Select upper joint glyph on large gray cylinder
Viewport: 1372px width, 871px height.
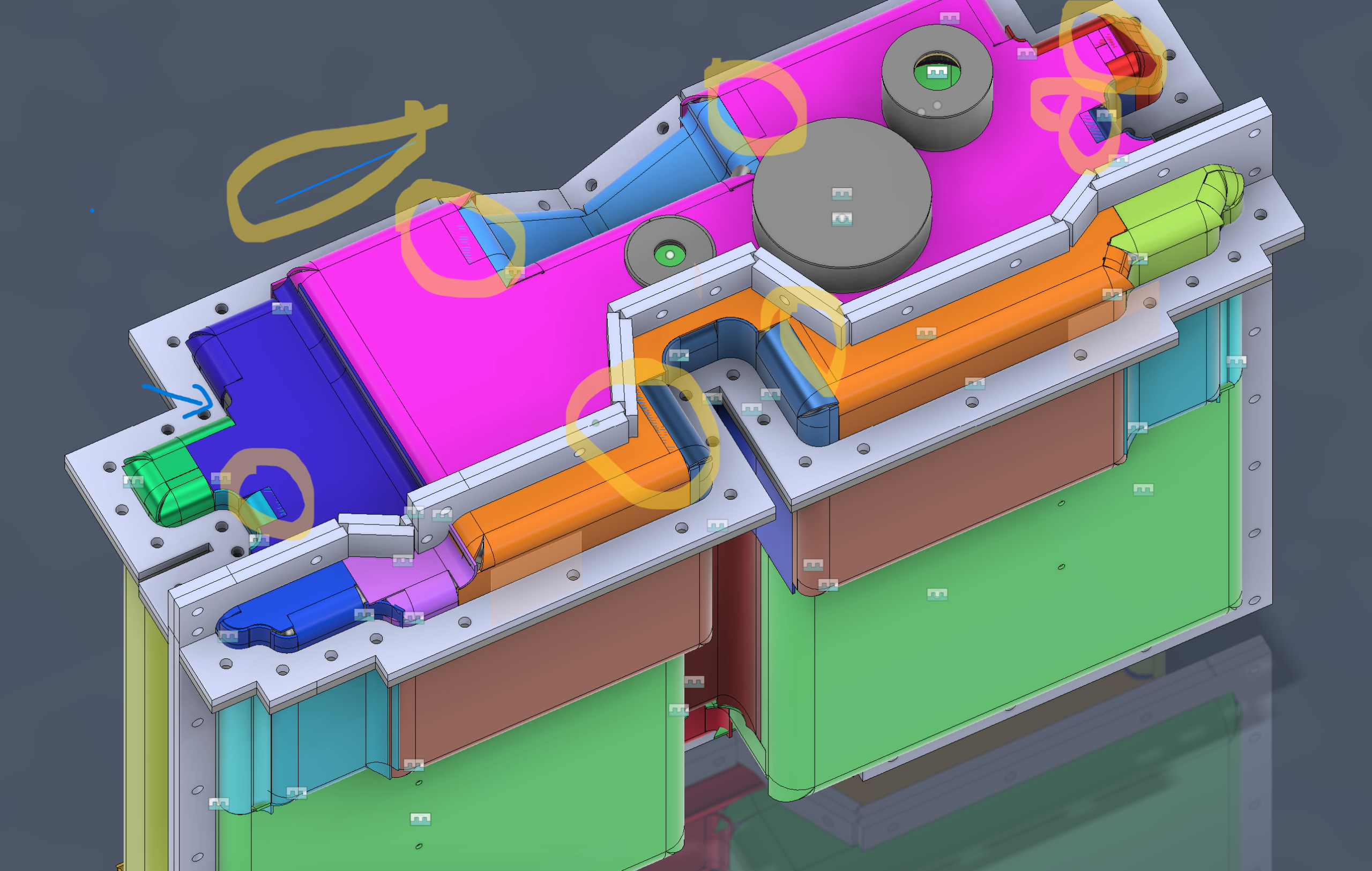click(841, 194)
